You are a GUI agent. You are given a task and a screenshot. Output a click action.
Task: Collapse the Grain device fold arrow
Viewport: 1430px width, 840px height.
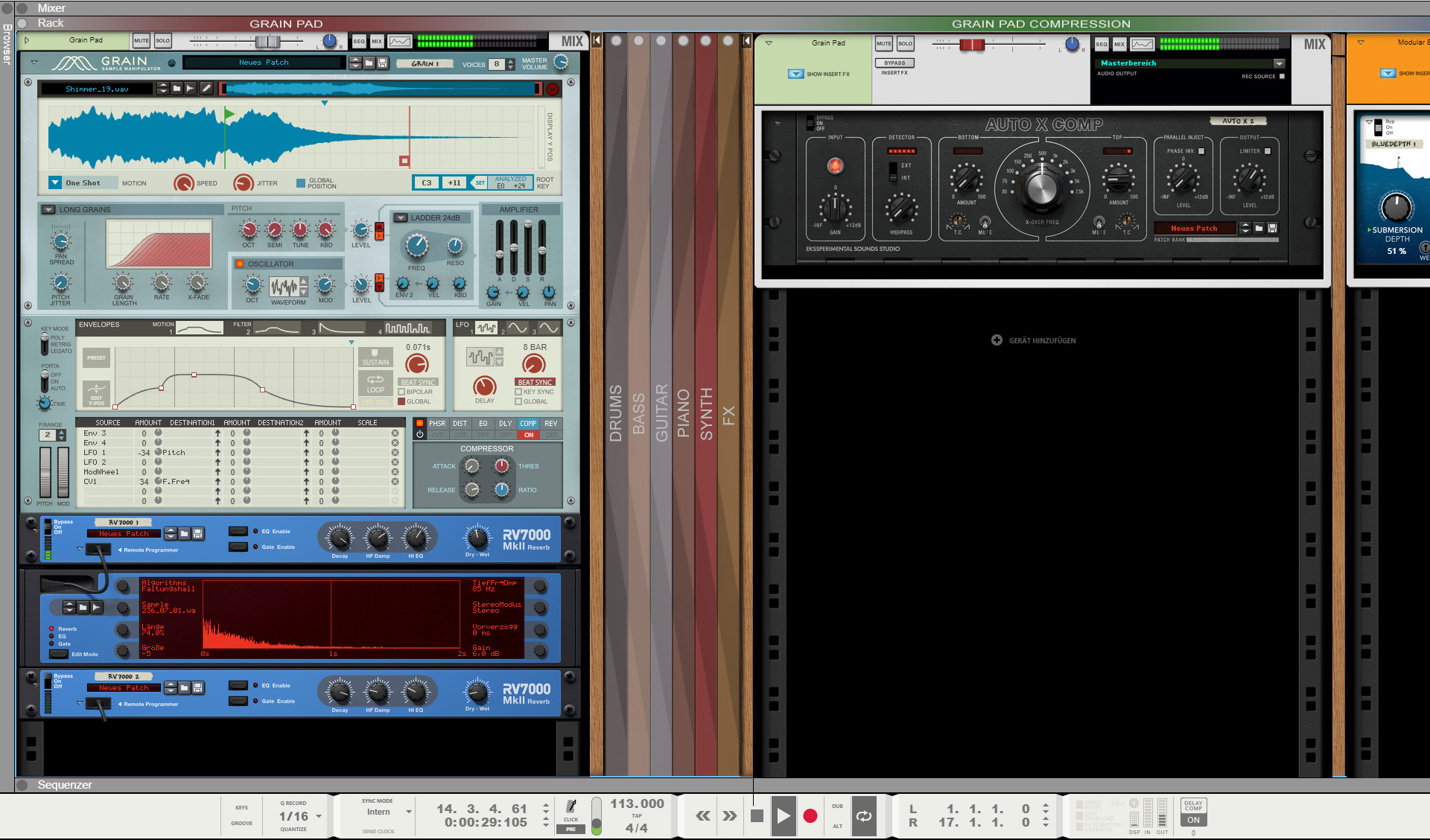[x=34, y=63]
